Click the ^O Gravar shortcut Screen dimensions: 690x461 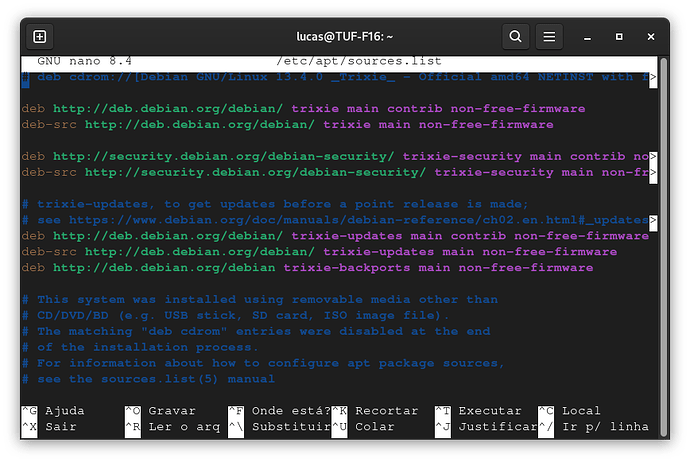[x=158, y=411]
